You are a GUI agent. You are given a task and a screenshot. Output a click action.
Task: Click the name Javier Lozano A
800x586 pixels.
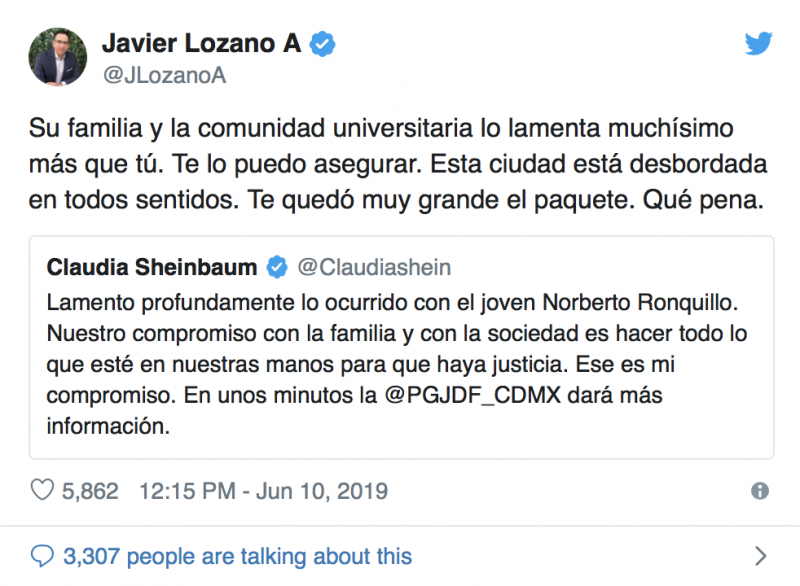[x=201, y=44]
